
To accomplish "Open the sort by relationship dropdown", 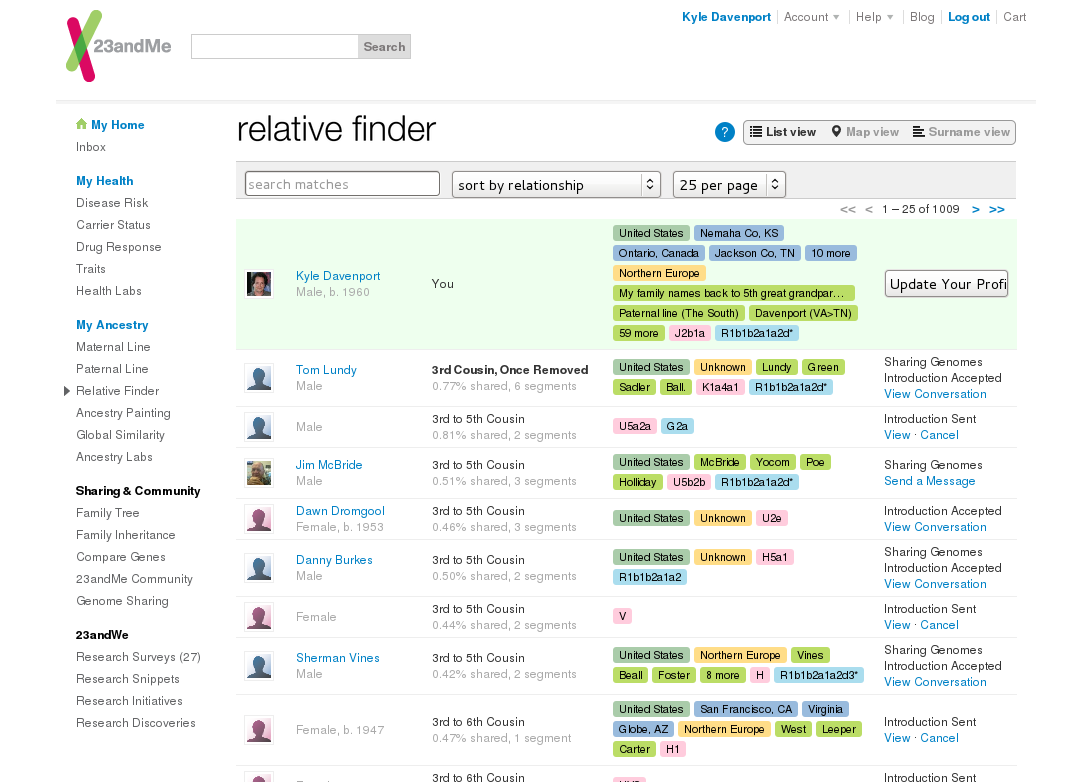I will (x=556, y=185).
